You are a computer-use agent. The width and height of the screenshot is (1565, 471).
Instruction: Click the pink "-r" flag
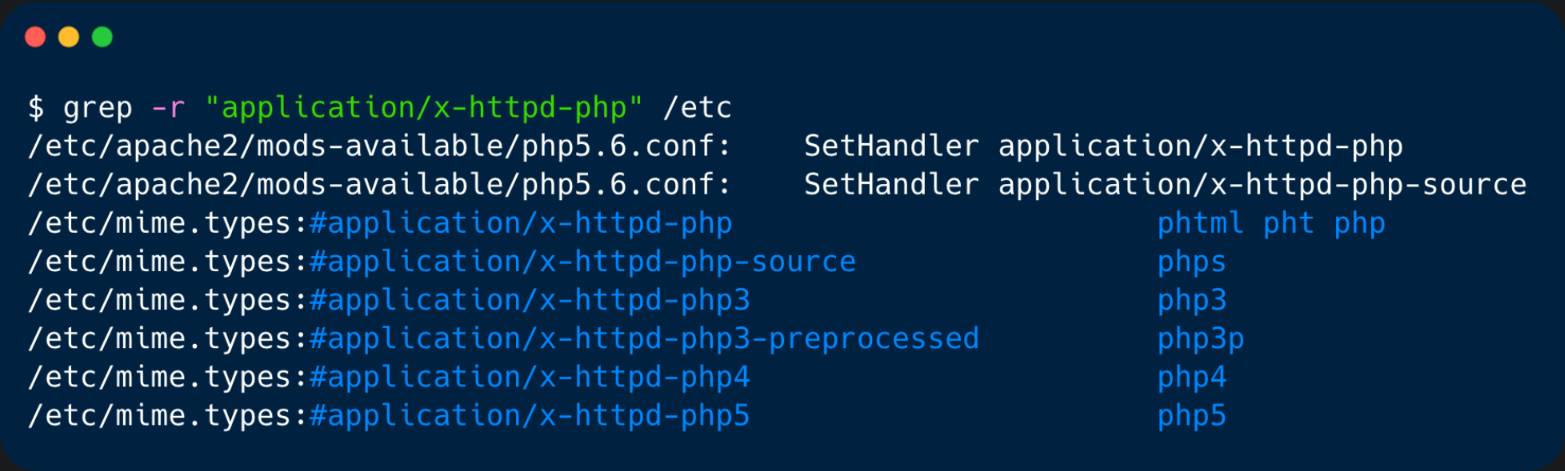pos(160,108)
